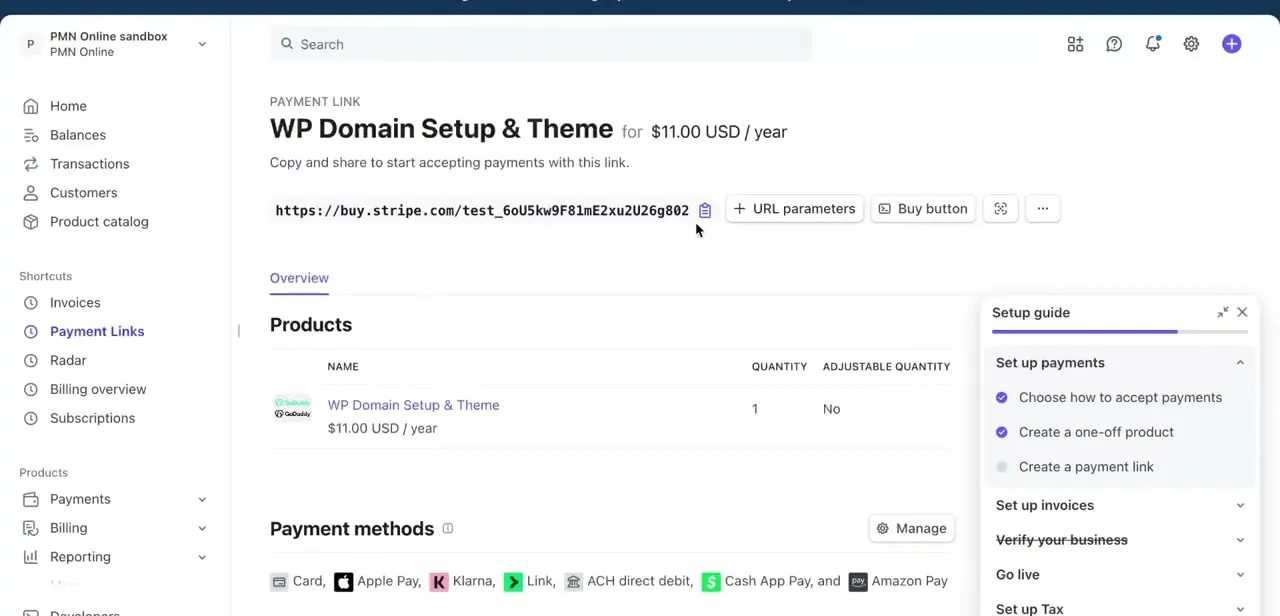Open the QR code icon button
The height and width of the screenshot is (616, 1280).
pos(1000,209)
